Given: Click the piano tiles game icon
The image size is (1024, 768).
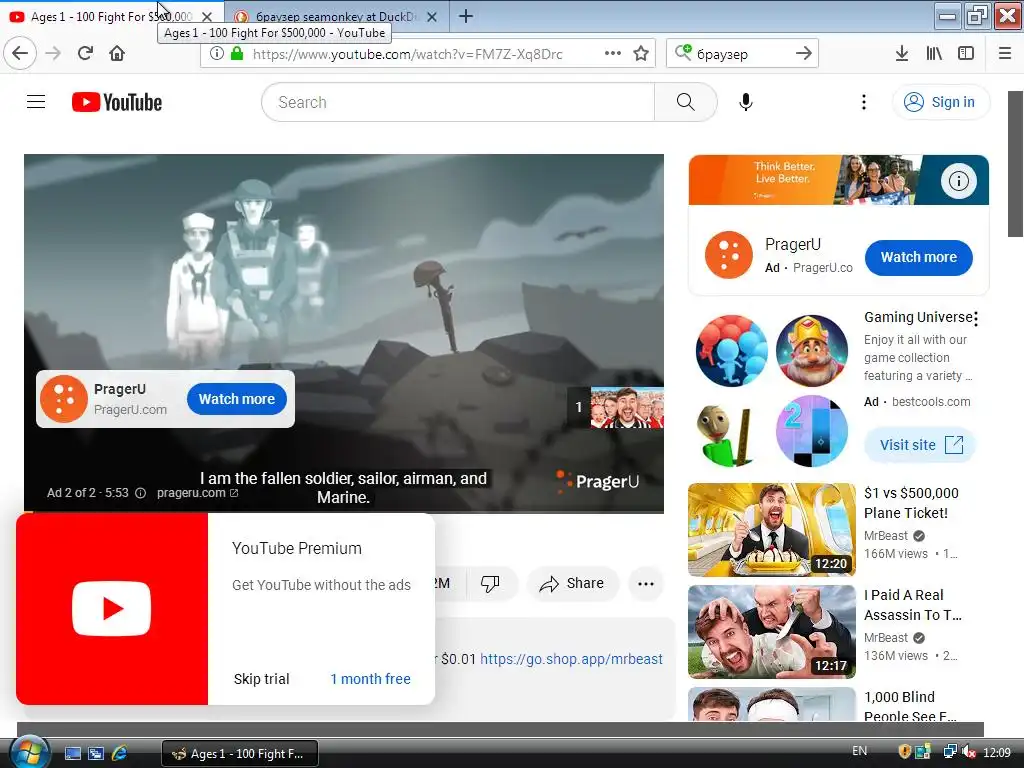Looking at the screenshot, I should [x=811, y=431].
